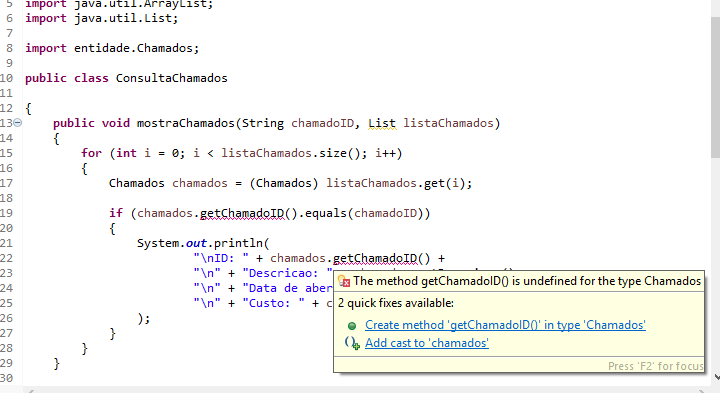Click 'Create method getChamadoID()' quick fix link

(505, 325)
